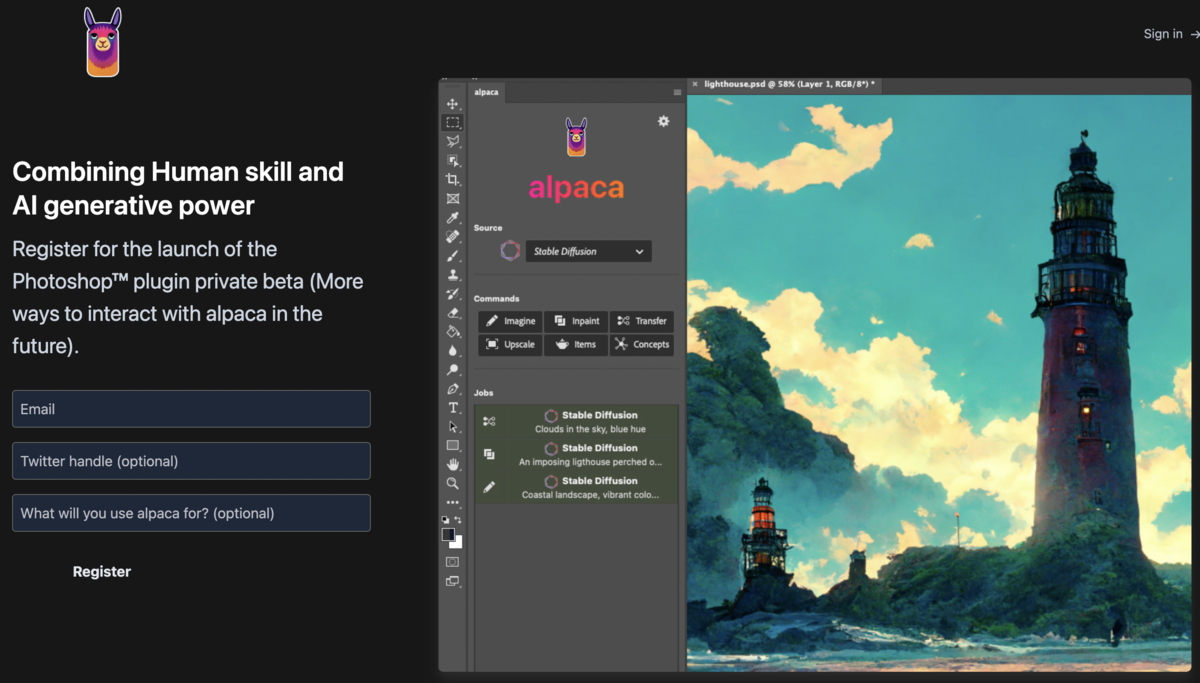Screen dimensions: 1200x683
Task: Switch to the alpaca panel tab
Action: [x=487, y=92]
